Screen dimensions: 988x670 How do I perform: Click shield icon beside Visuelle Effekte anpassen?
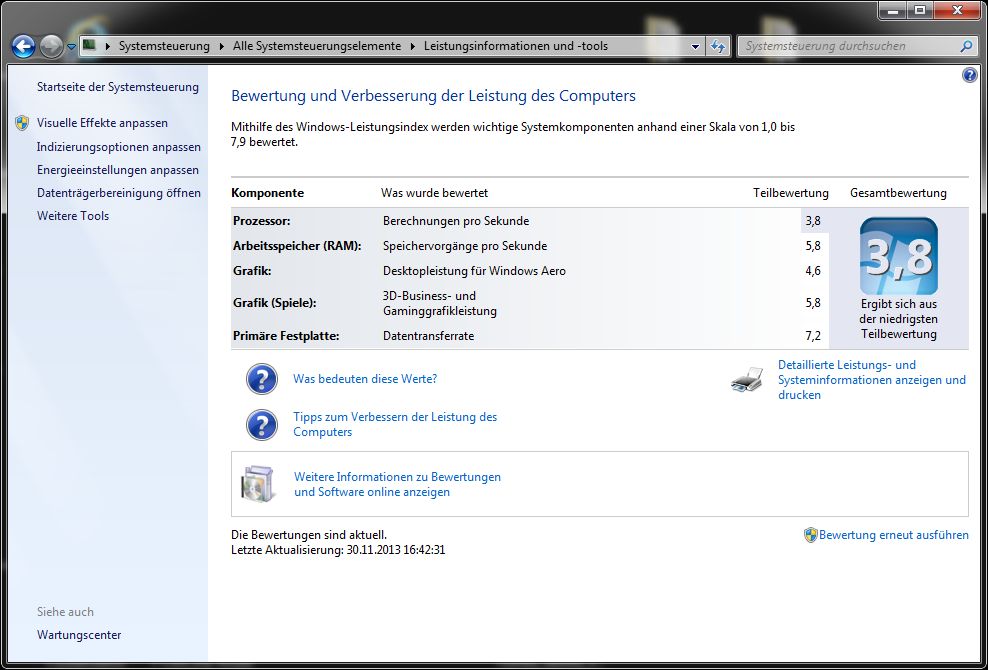click(22, 123)
